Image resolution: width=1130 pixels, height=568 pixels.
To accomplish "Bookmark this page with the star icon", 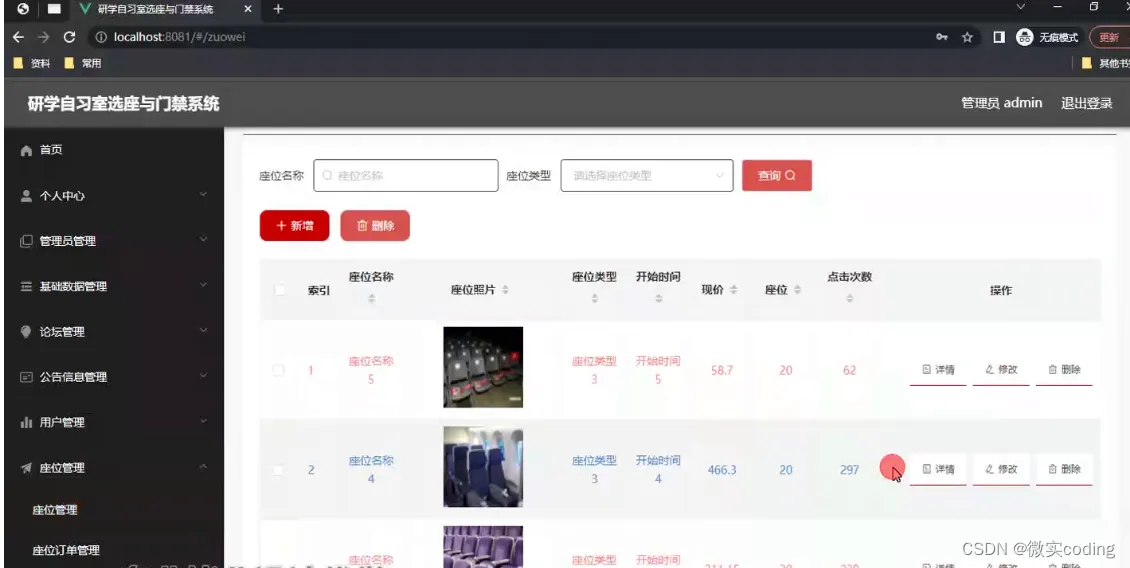I will [967, 37].
